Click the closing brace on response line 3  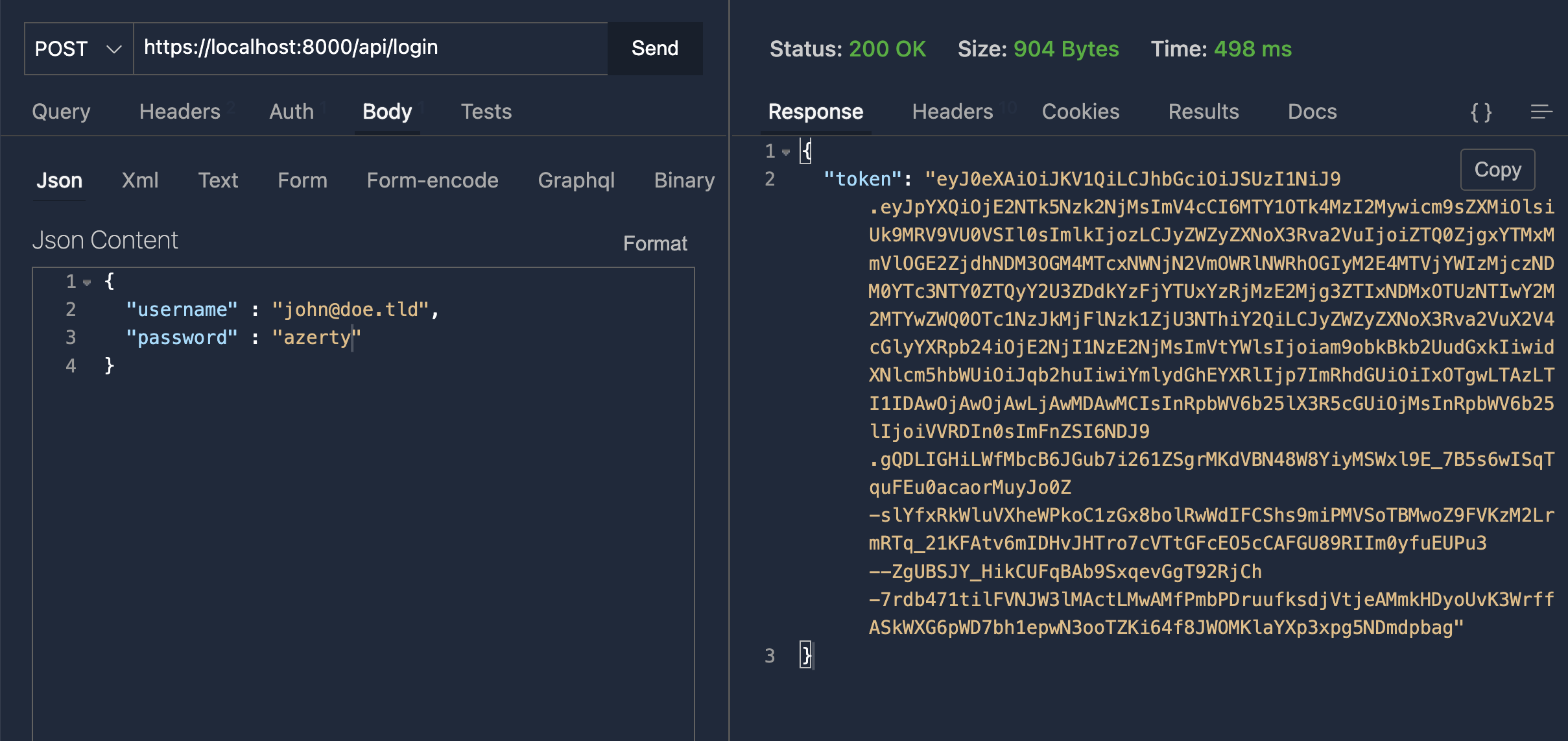coord(805,655)
